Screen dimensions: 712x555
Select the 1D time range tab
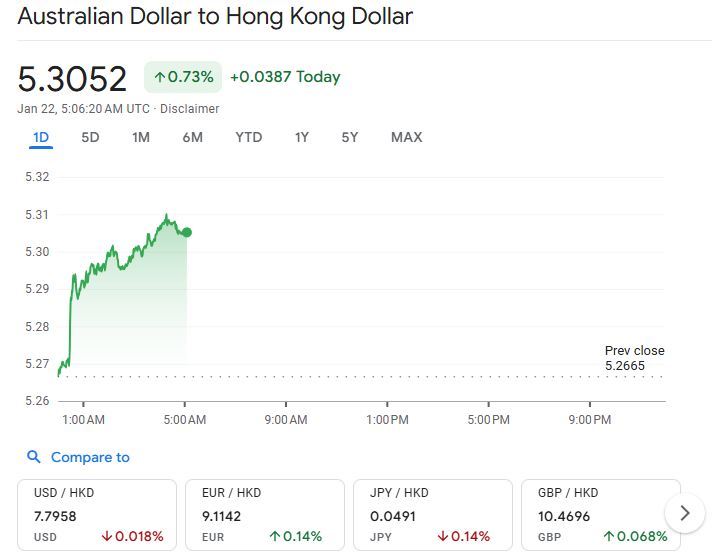[x=41, y=137]
